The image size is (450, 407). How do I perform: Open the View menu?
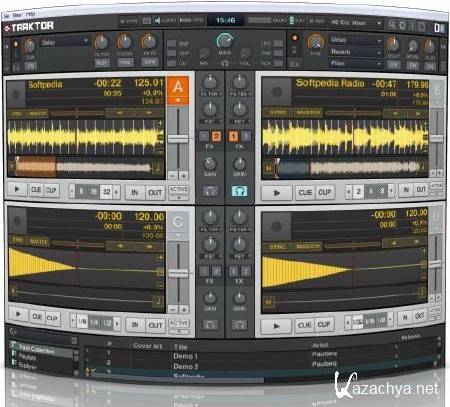click(x=17, y=15)
